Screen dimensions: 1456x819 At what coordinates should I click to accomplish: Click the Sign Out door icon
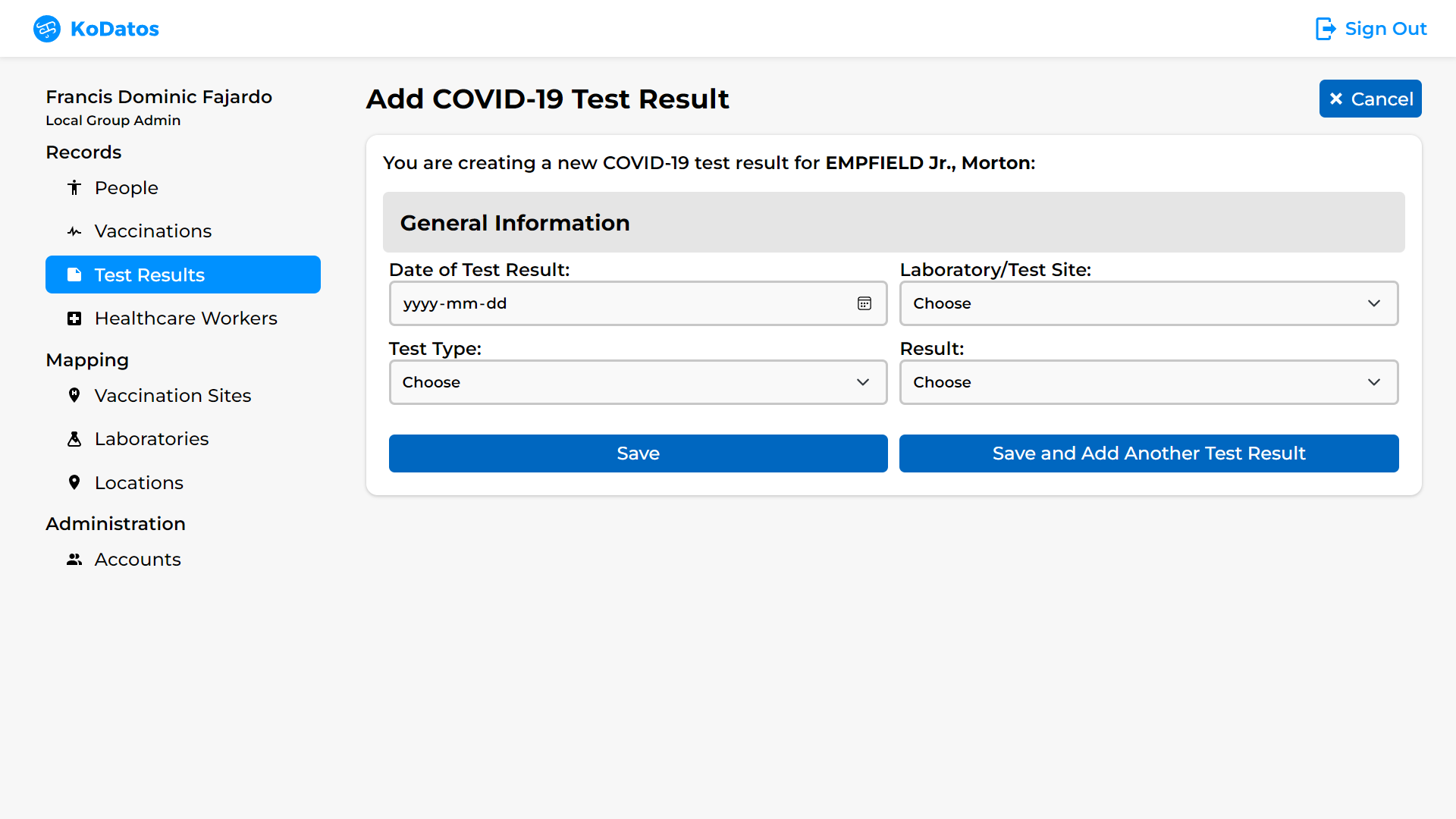point(1325,29)
